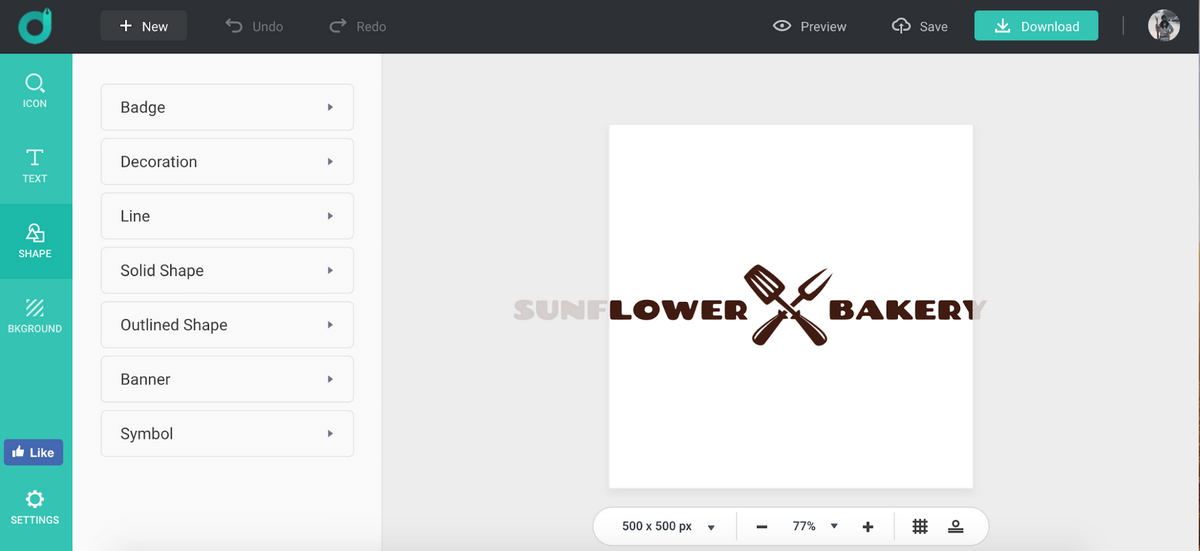Zoom out with the minus icon
Image resolution: width=1200 pixels, height=551 pixels.
tap(762, 527)
